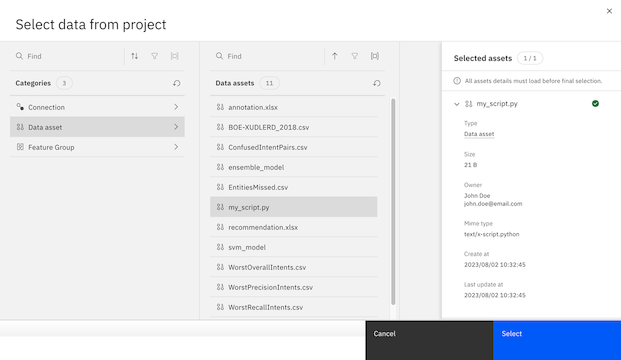The width and height of the screenshot is (621, 360).
Task: Click the mime type text/x-script.python value
Action: click(x=491, y=234)
